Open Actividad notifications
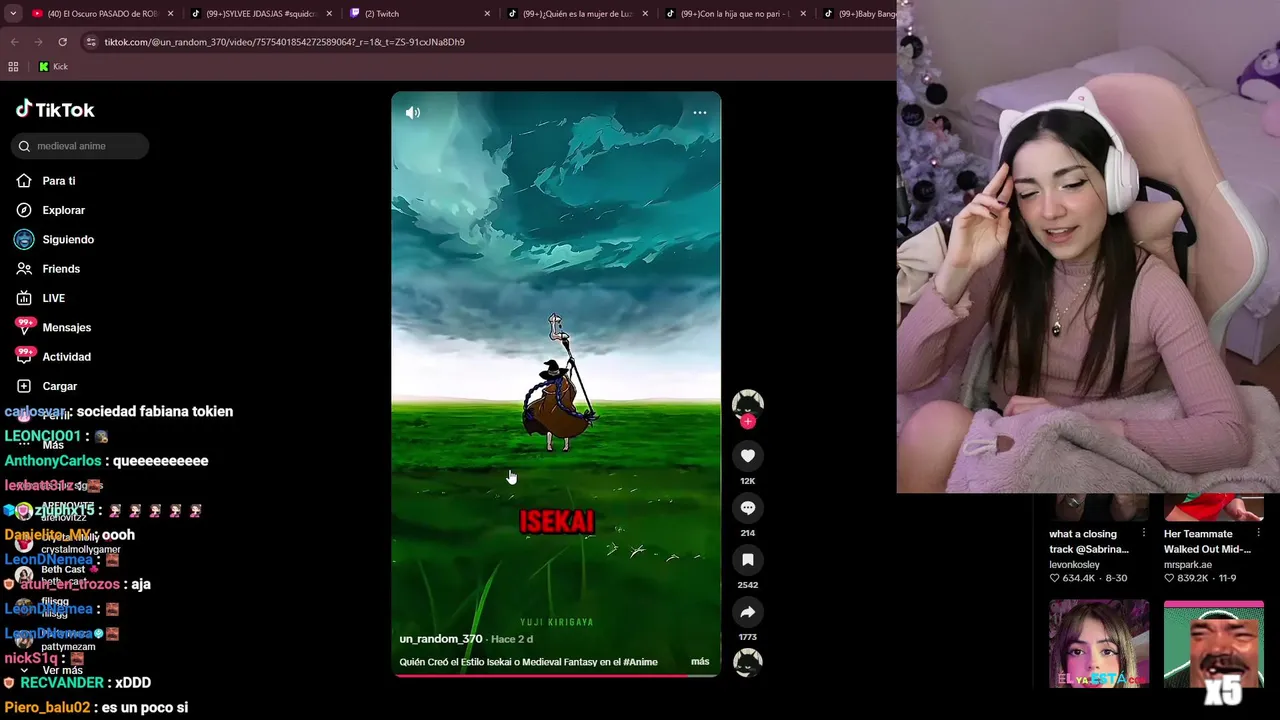1280x720 pixels. tap(66, 357)
